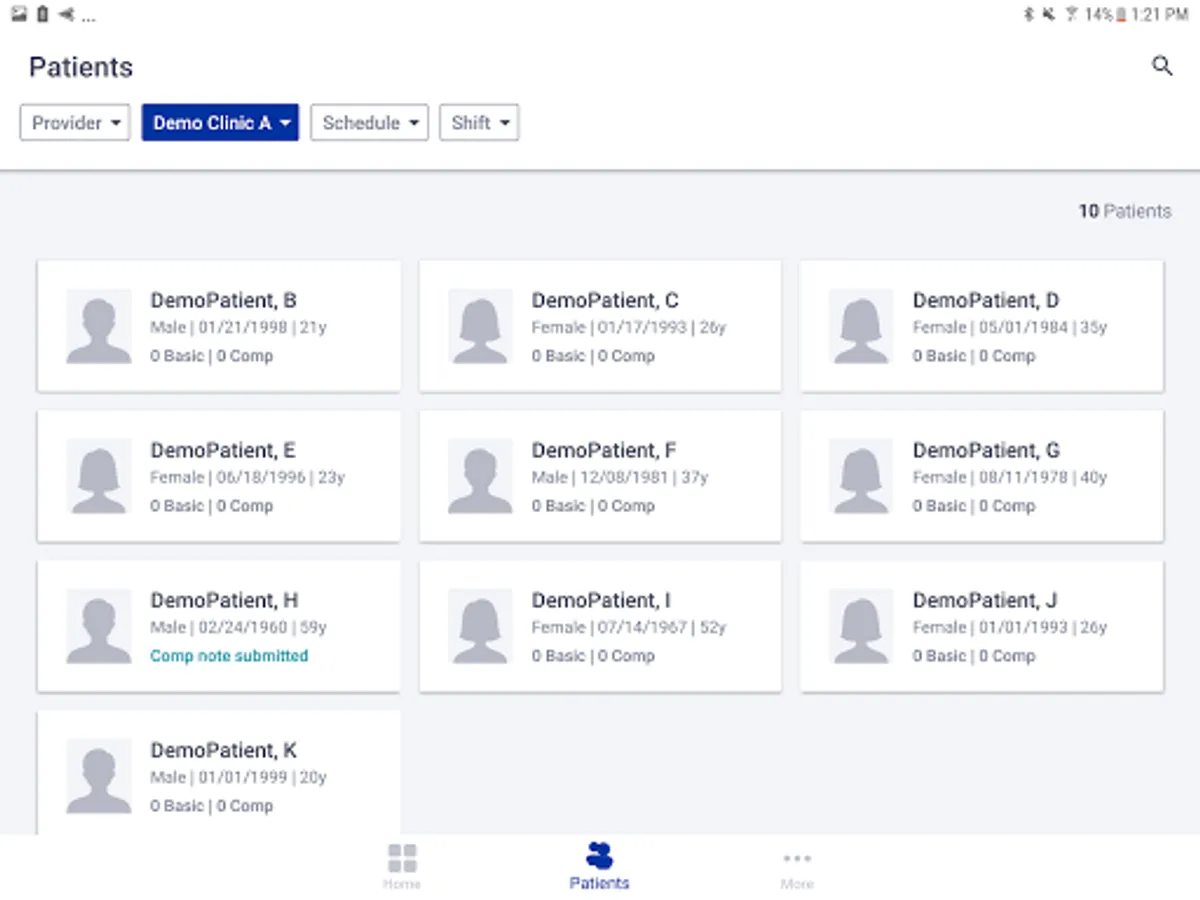This screenshot has height=900, width=1200.
Task: Click Male | 12/08/1981 | 37y details
Action: (x=619, y=477)
